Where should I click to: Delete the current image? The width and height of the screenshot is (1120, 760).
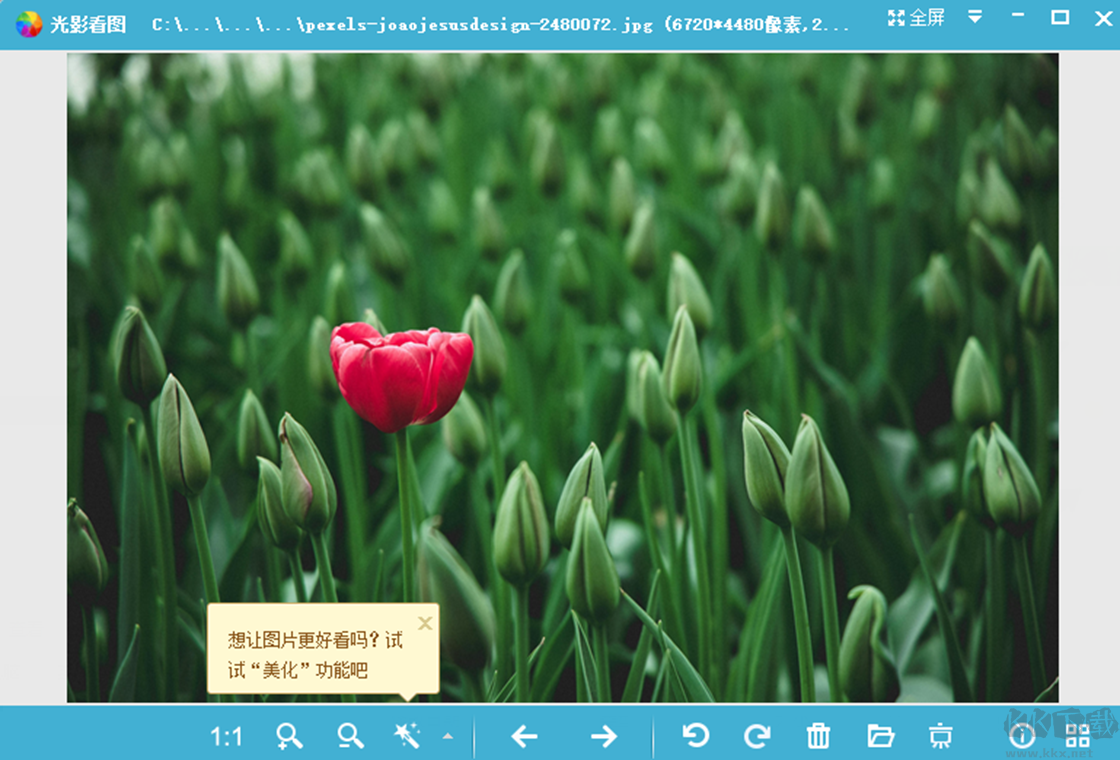coord(818,736)
